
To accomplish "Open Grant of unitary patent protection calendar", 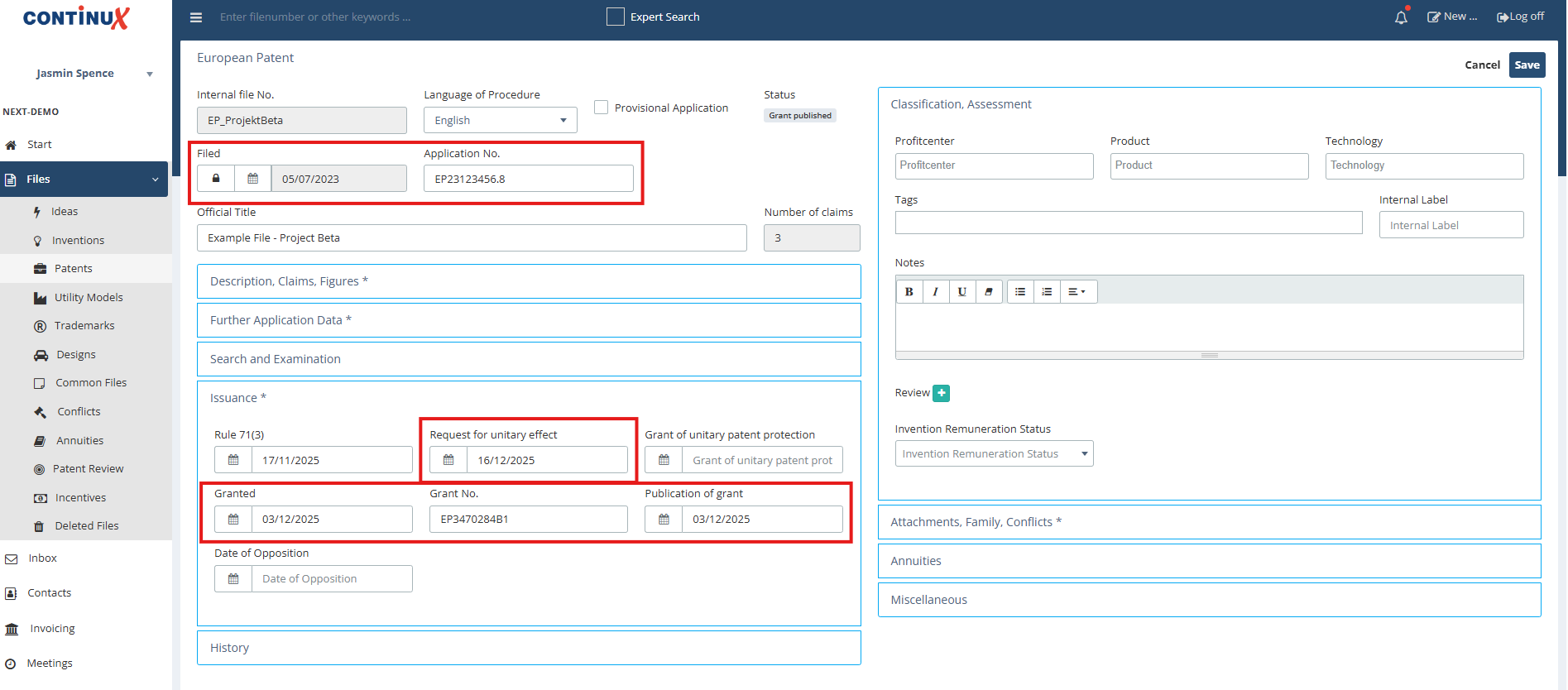I will coord(664,460).
